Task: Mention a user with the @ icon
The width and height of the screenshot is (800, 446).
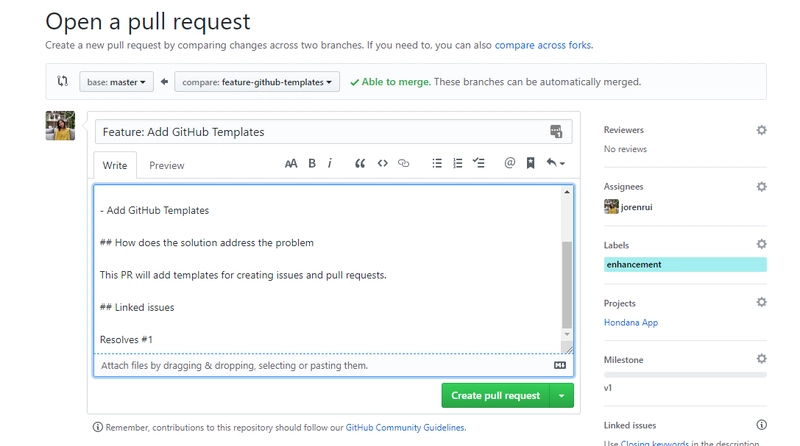Action: tap(509, 164)
